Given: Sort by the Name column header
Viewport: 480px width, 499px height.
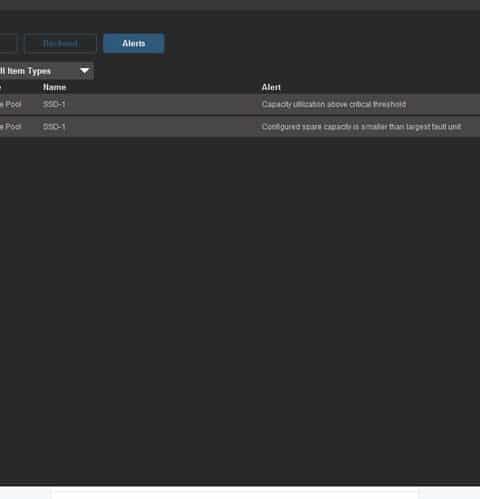Looking at the screenshot, I should pos(55,87).
